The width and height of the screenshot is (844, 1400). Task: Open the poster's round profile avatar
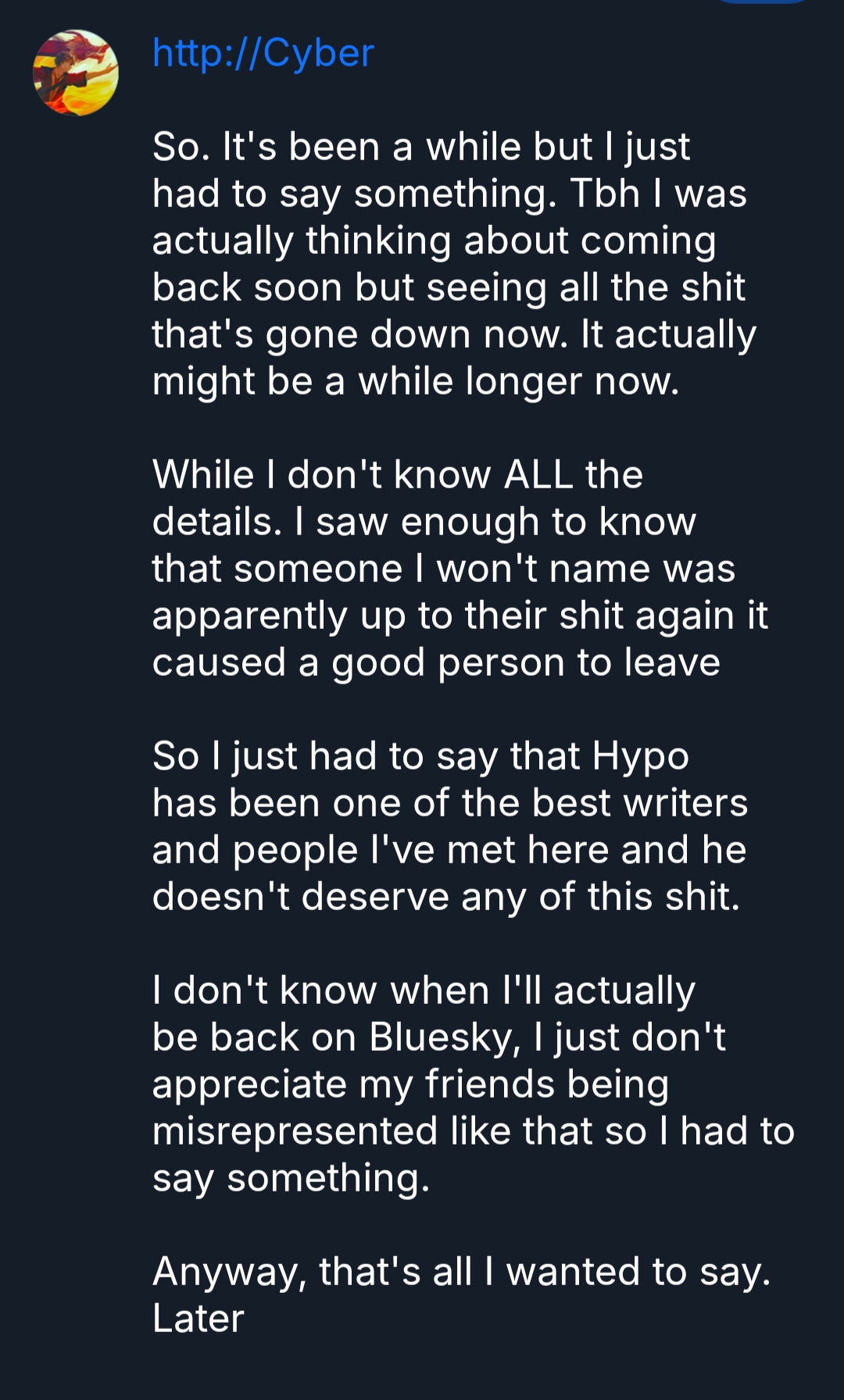coord(76,73)
